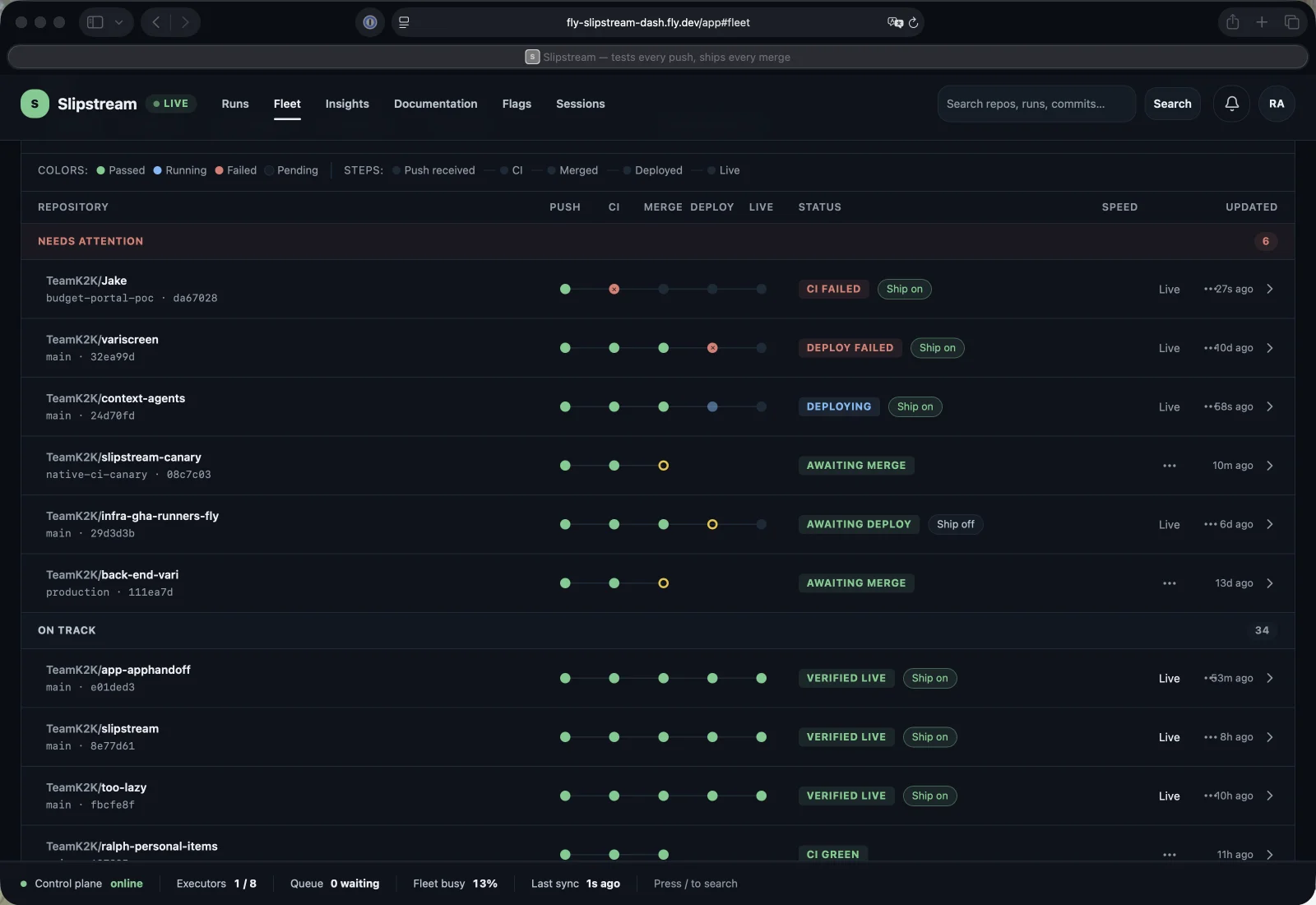Click the DEPLOY FAILED status badge
This screenshot has width=1316, height=905.
coord(850,348)
